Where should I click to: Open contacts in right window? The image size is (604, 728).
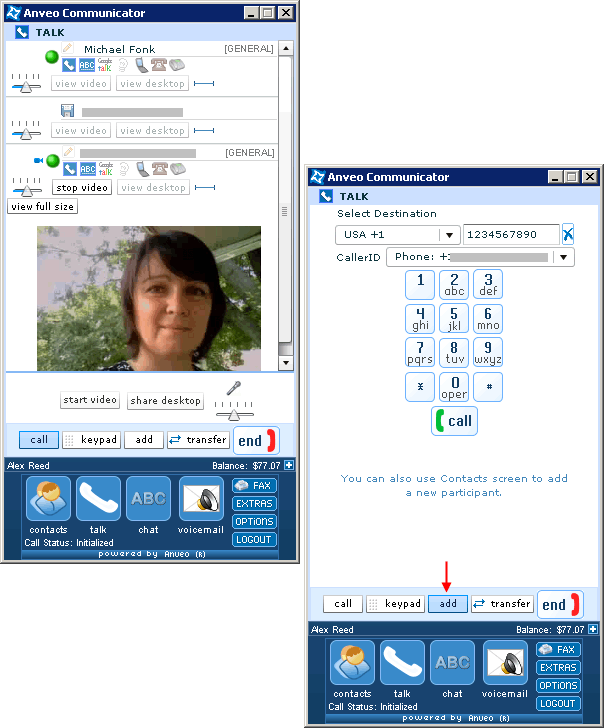coord(352,663)
